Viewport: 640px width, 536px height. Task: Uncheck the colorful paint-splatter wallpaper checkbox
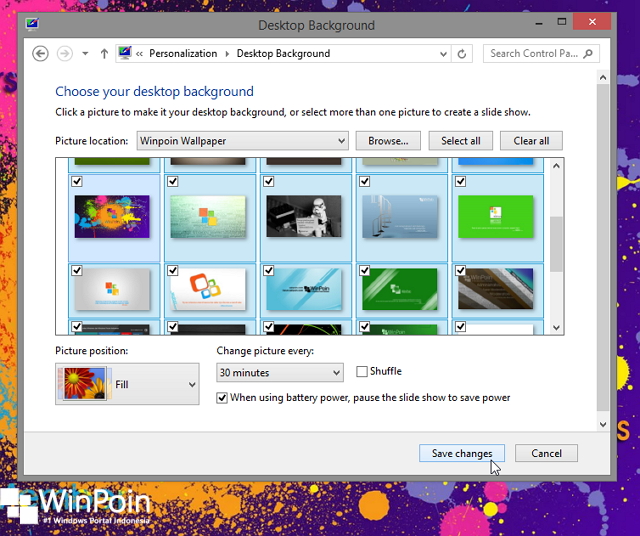pos(77,181)
